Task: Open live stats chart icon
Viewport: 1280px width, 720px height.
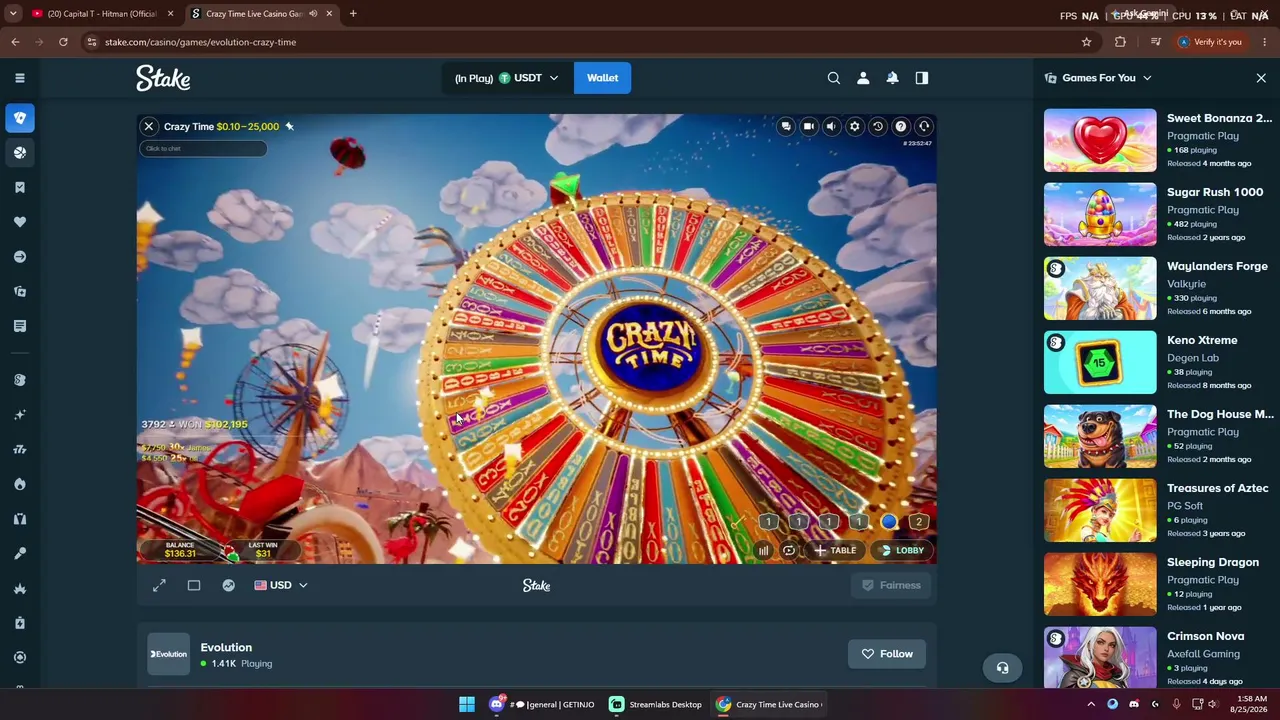Action: (x=229, y=586)
